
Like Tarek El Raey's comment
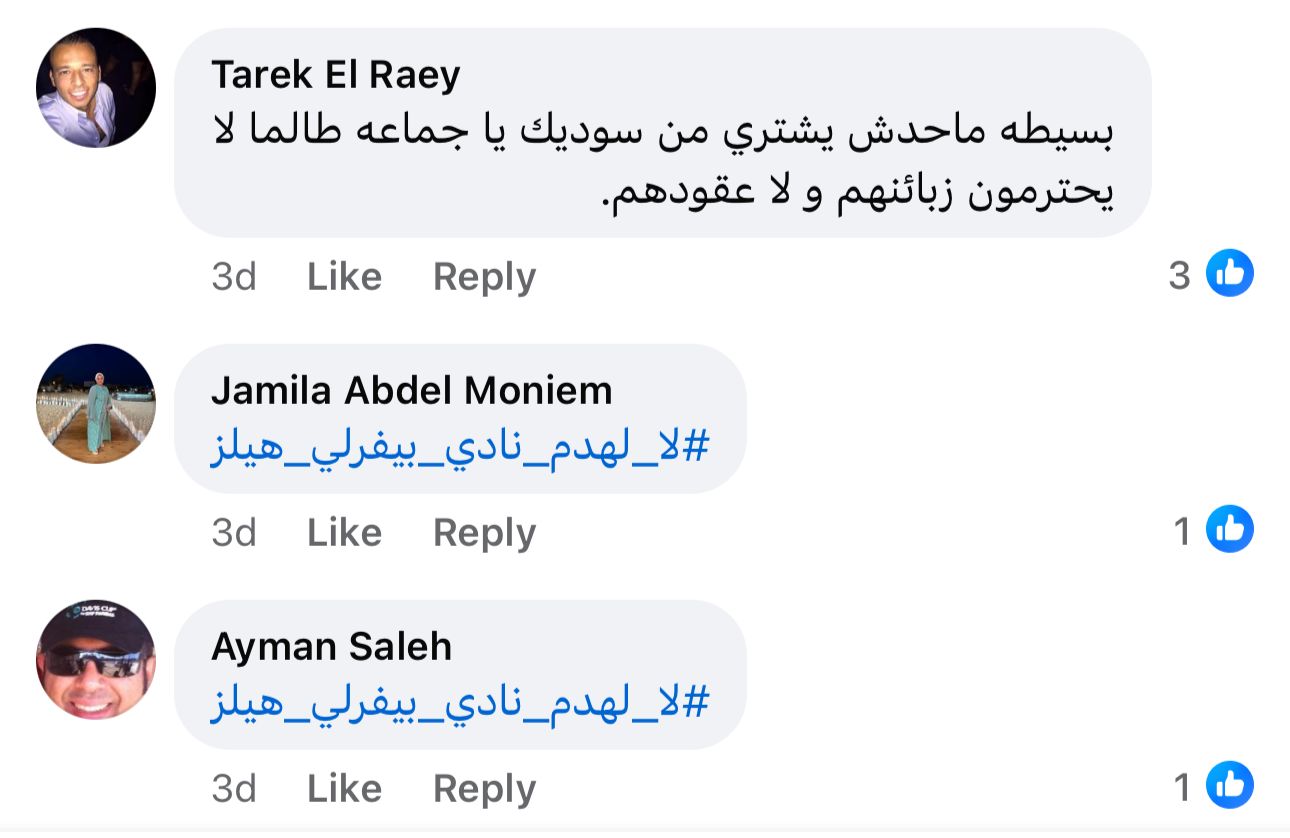click(x=344, y=277)
